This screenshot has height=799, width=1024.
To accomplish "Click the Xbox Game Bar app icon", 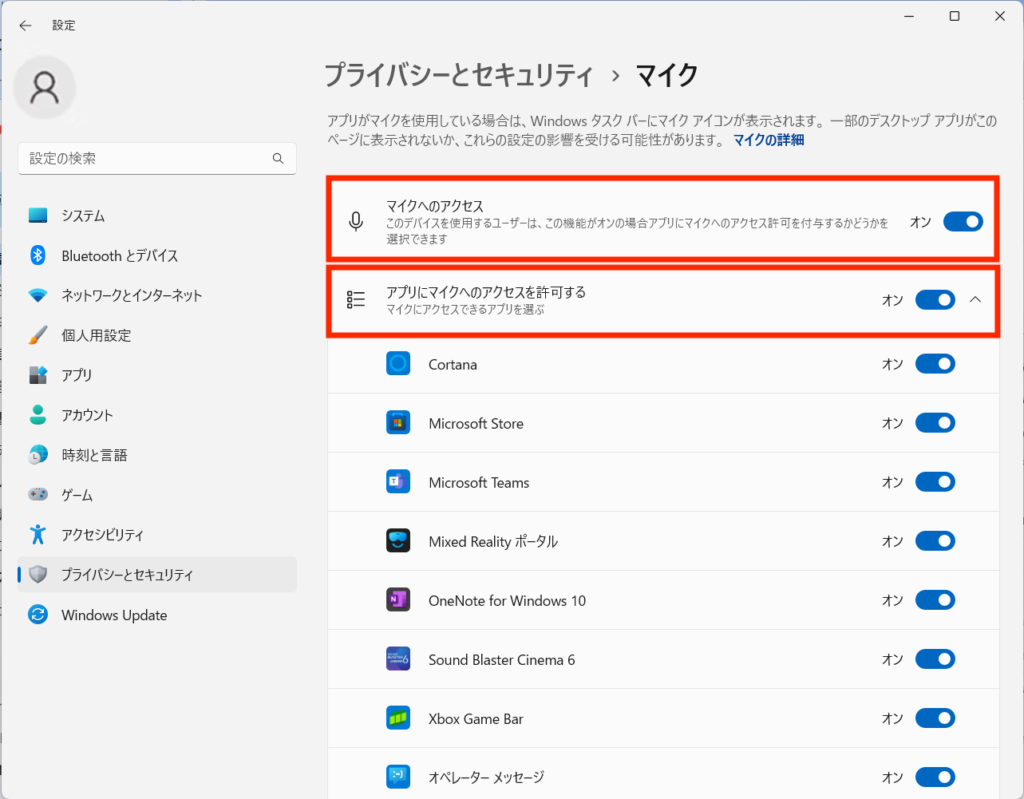I will coord(398,718).
